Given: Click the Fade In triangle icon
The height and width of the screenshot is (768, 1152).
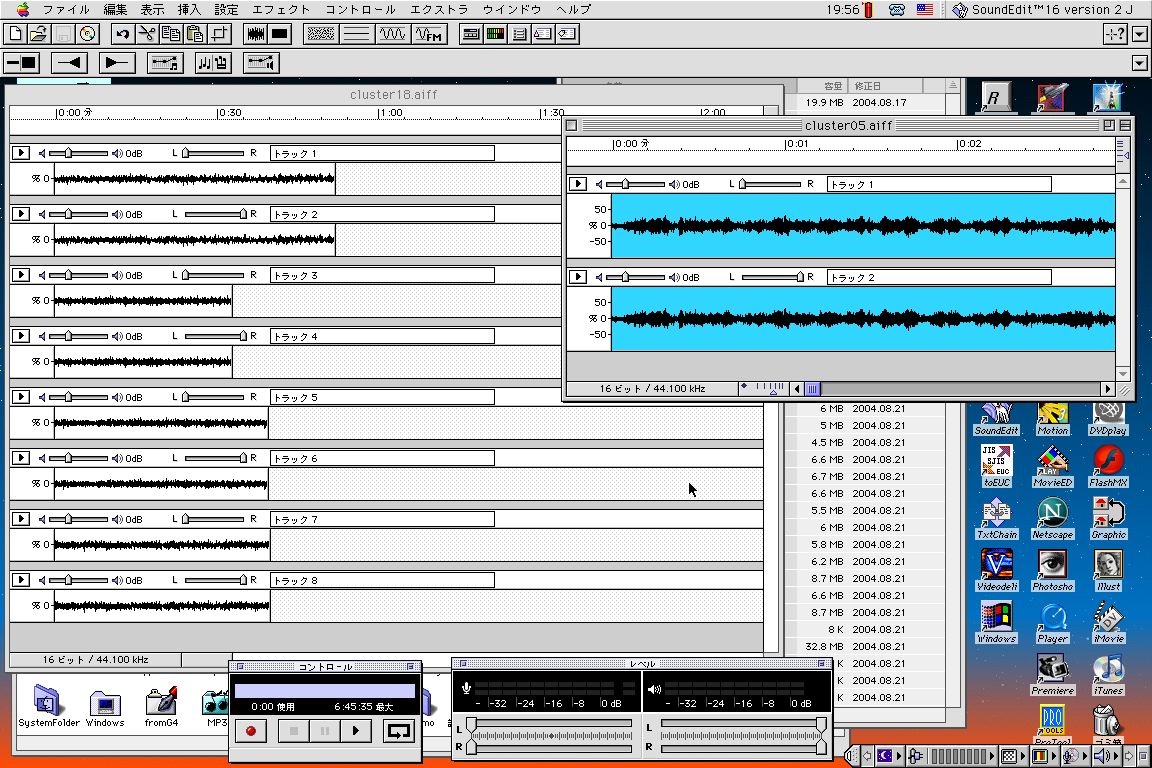Looking at the screenshot, I should (x=69, y=63).
